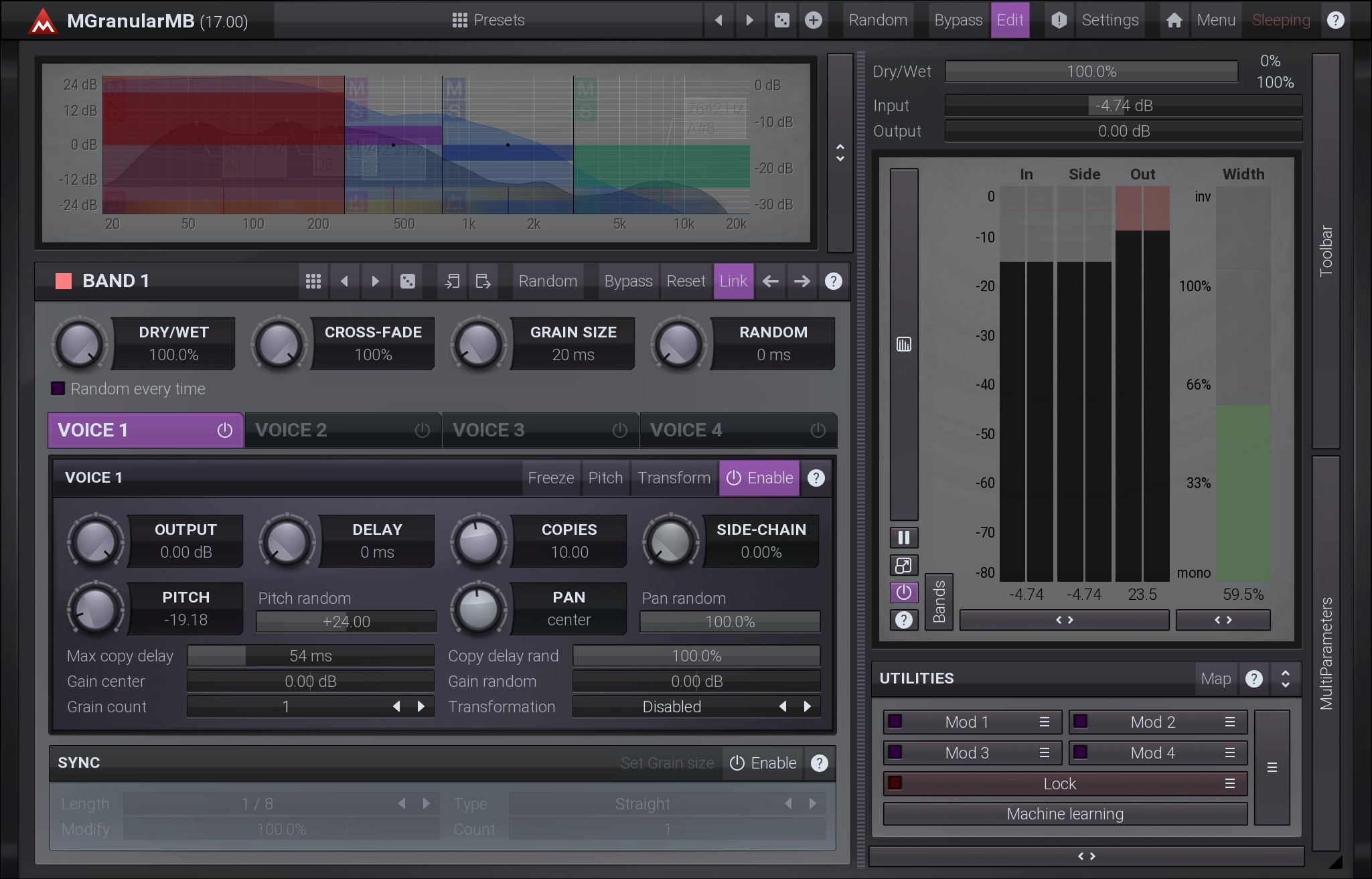
Task: Toggle the Mod 1 enable checkbox
Action: tap(895, 722)
